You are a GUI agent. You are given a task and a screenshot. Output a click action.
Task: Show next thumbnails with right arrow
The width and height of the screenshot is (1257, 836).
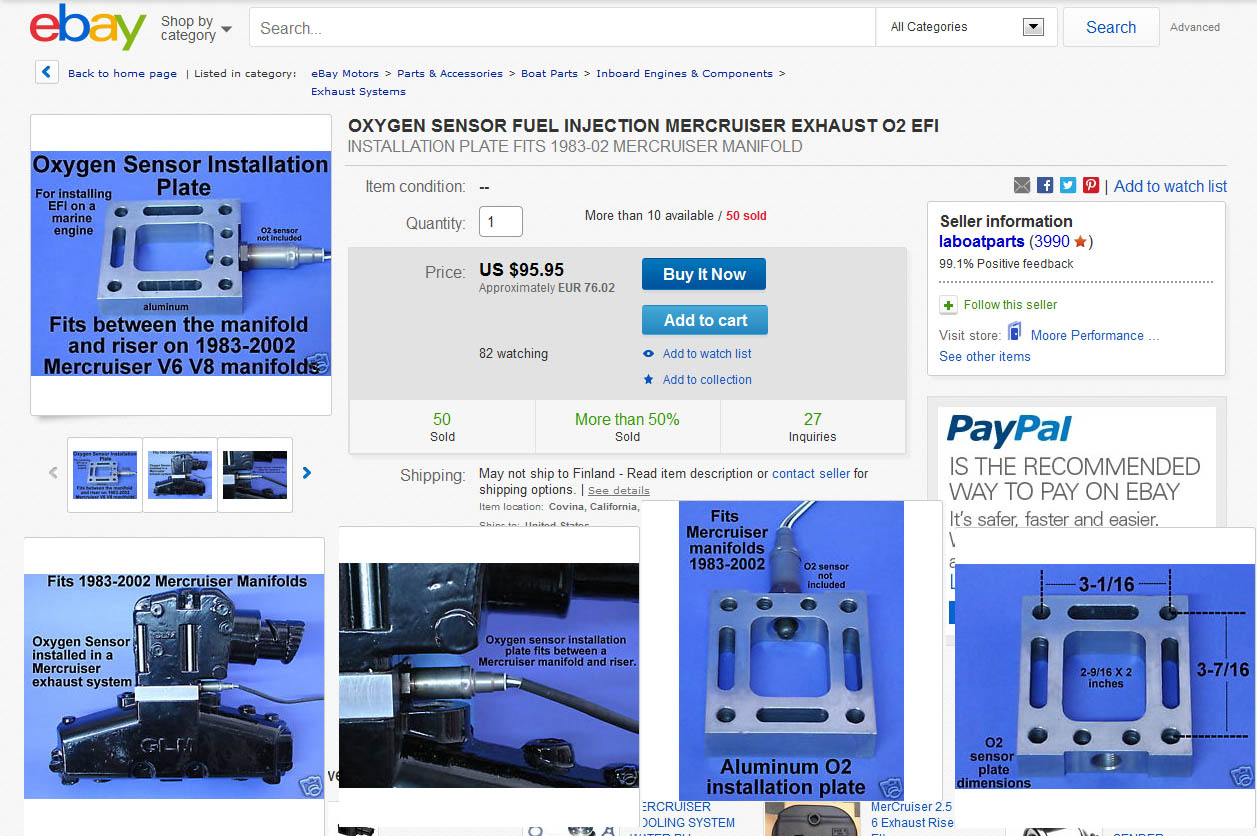[307, 473]
